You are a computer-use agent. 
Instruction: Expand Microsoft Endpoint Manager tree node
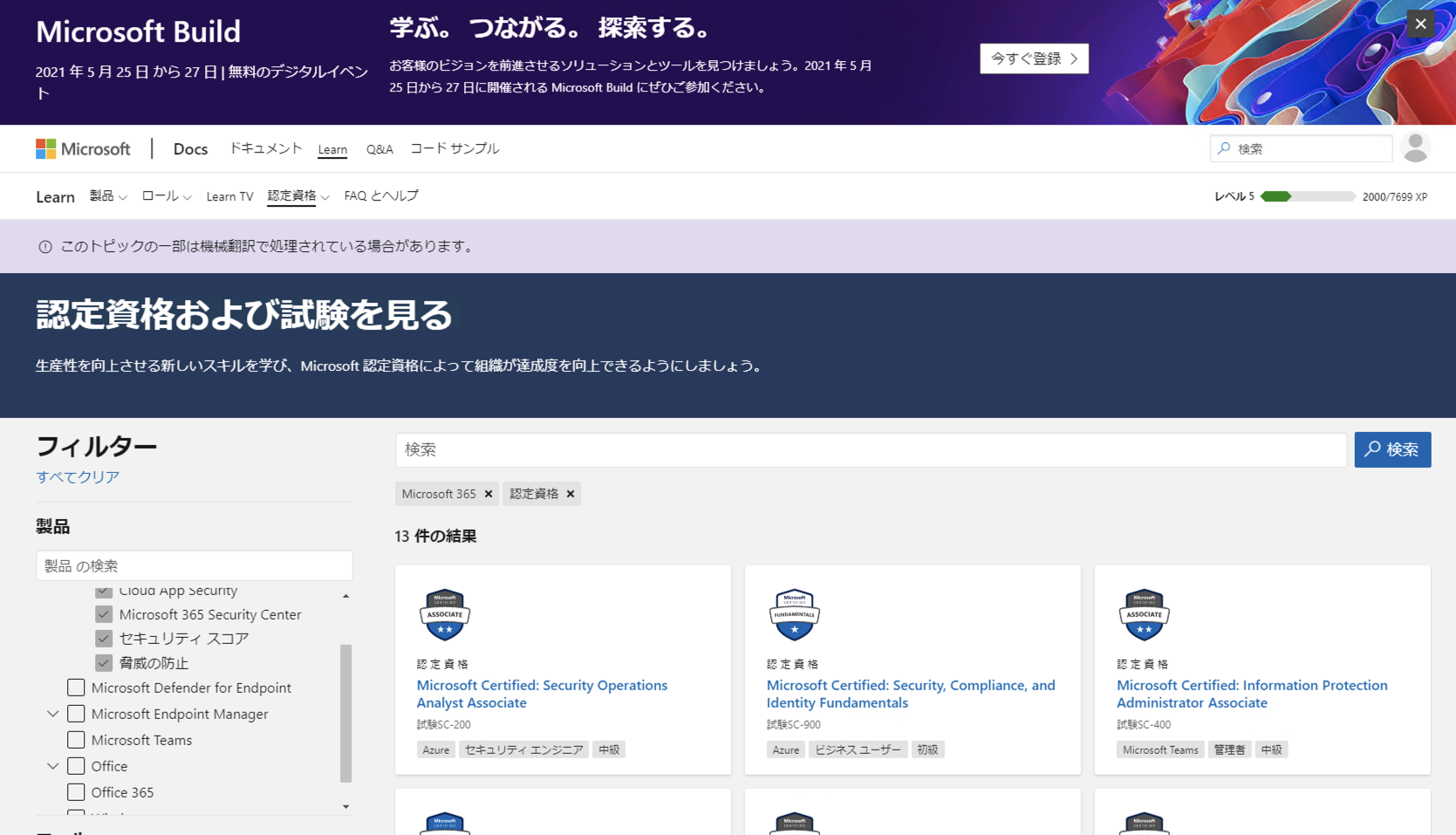(x=53, y=714)
